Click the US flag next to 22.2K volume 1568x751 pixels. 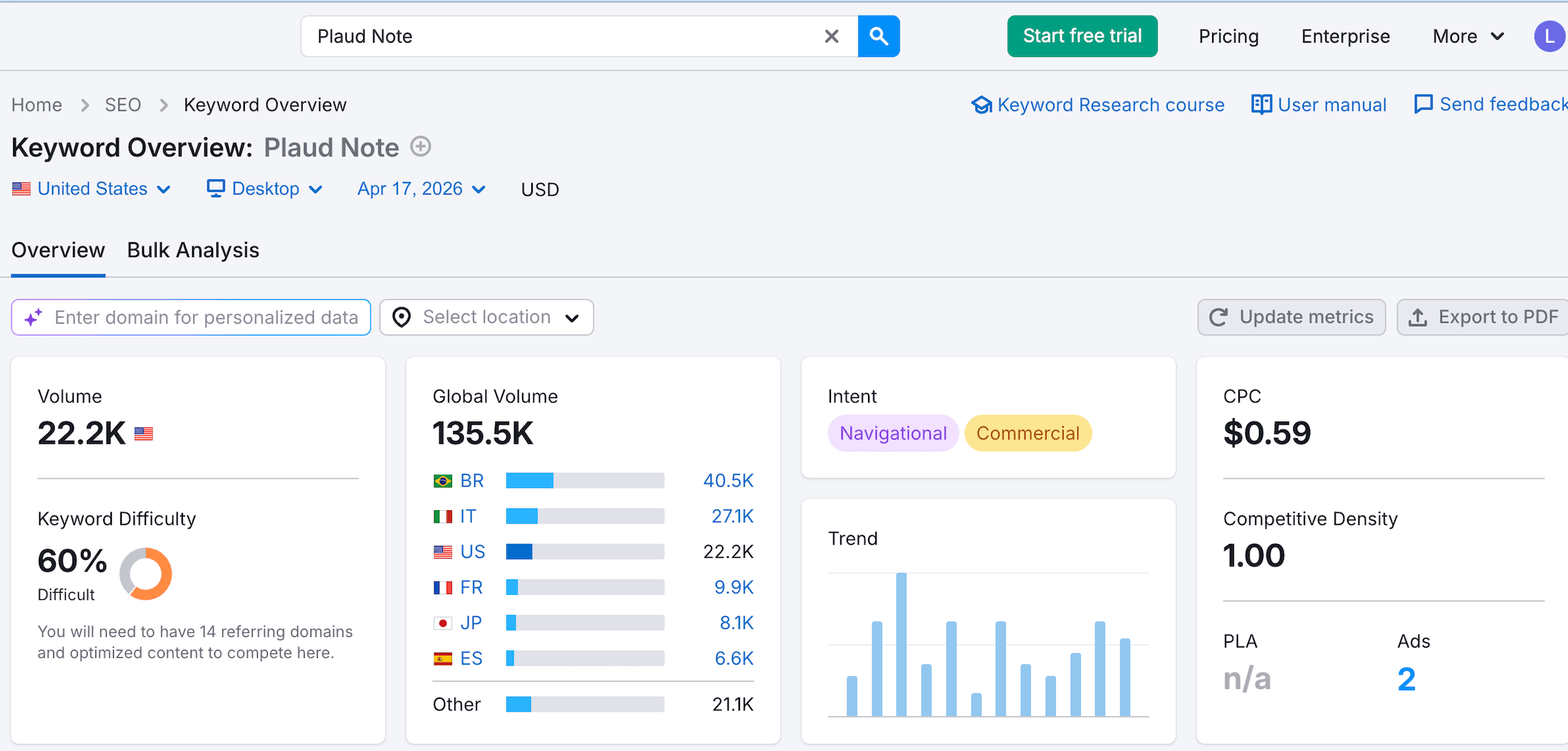tap(144, 433)
